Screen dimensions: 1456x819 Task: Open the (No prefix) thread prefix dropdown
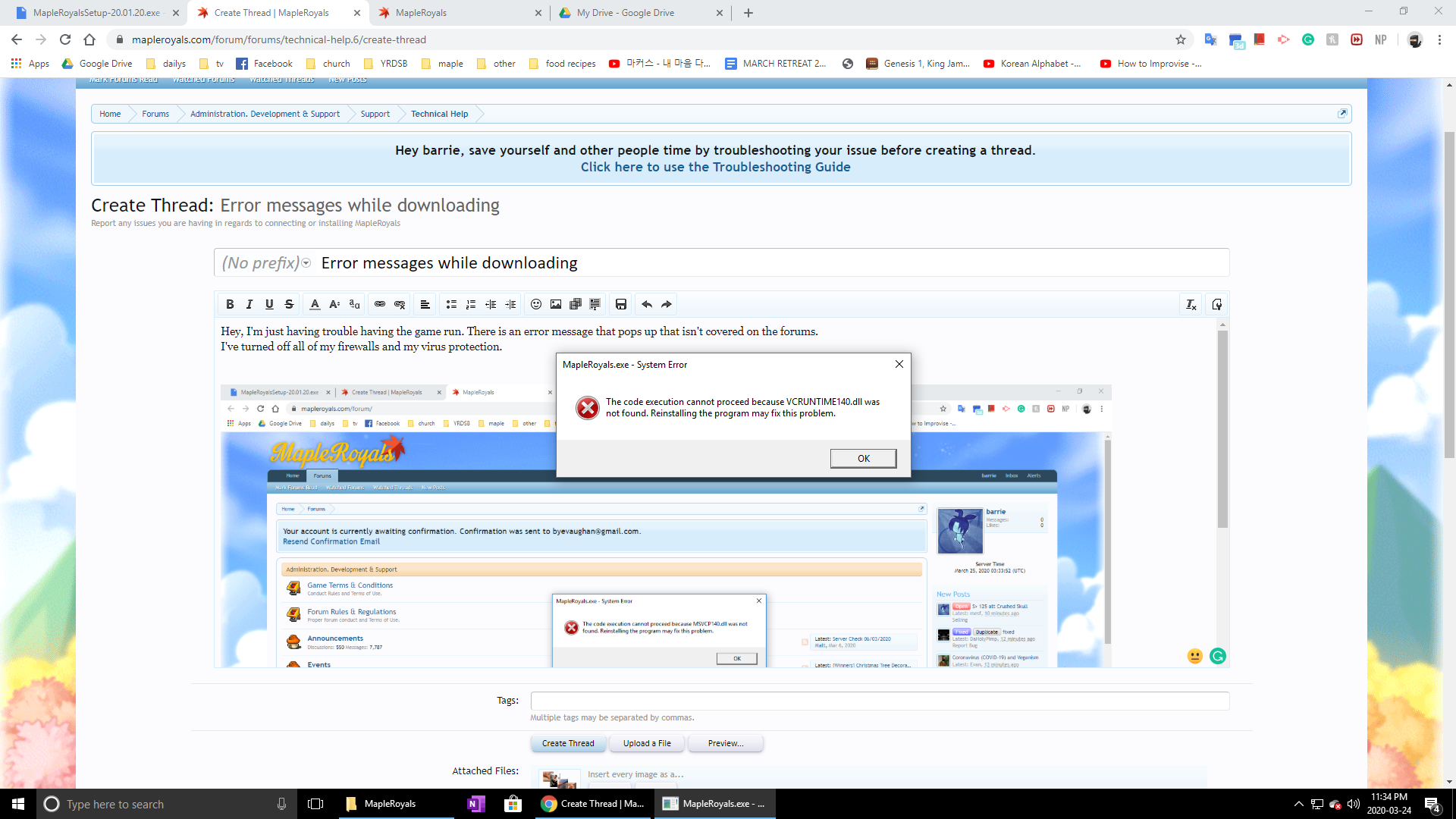(266, 262)
